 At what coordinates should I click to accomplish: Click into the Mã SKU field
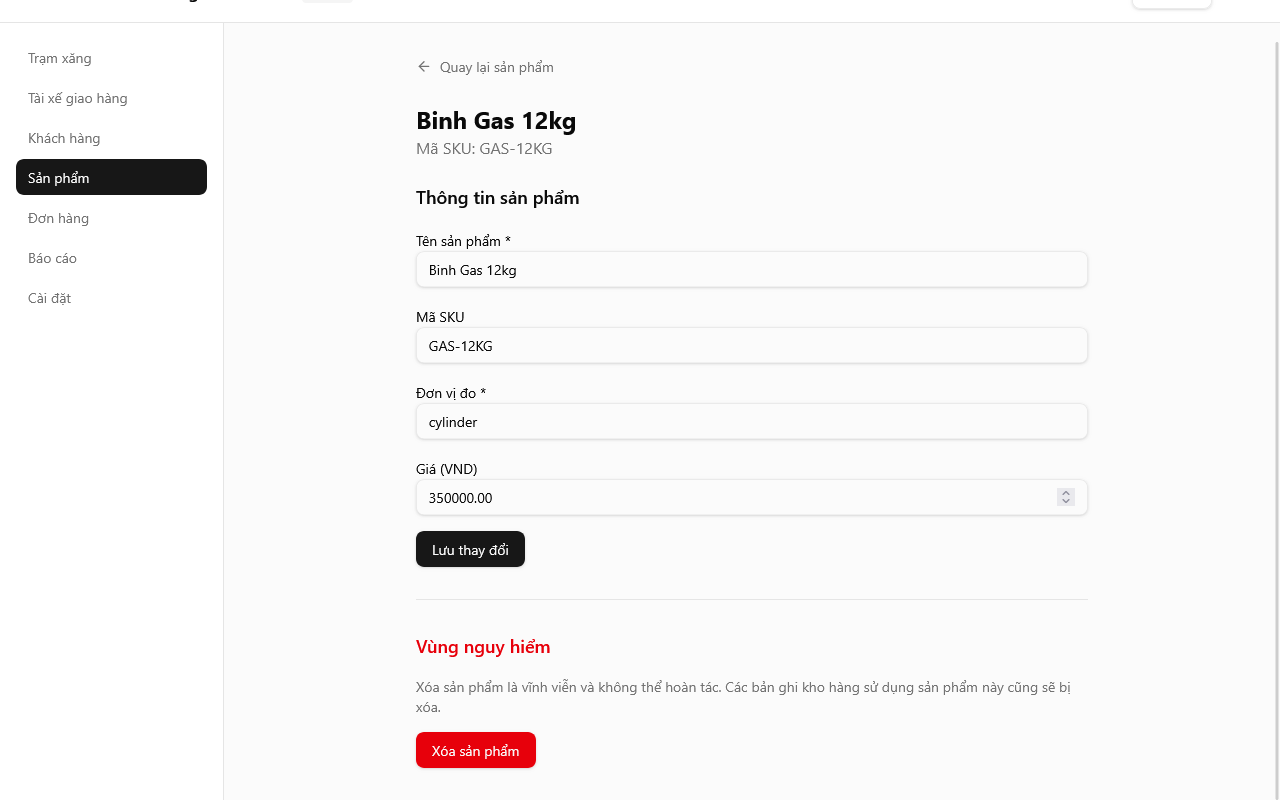pos(751,346)
